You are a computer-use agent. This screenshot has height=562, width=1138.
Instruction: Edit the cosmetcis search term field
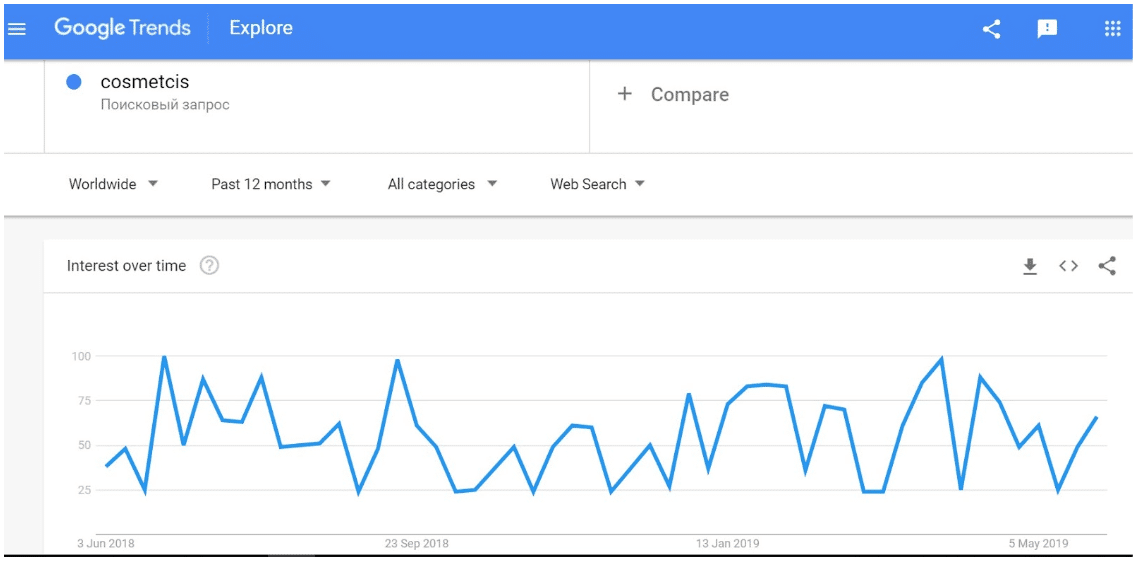[316, 107]
